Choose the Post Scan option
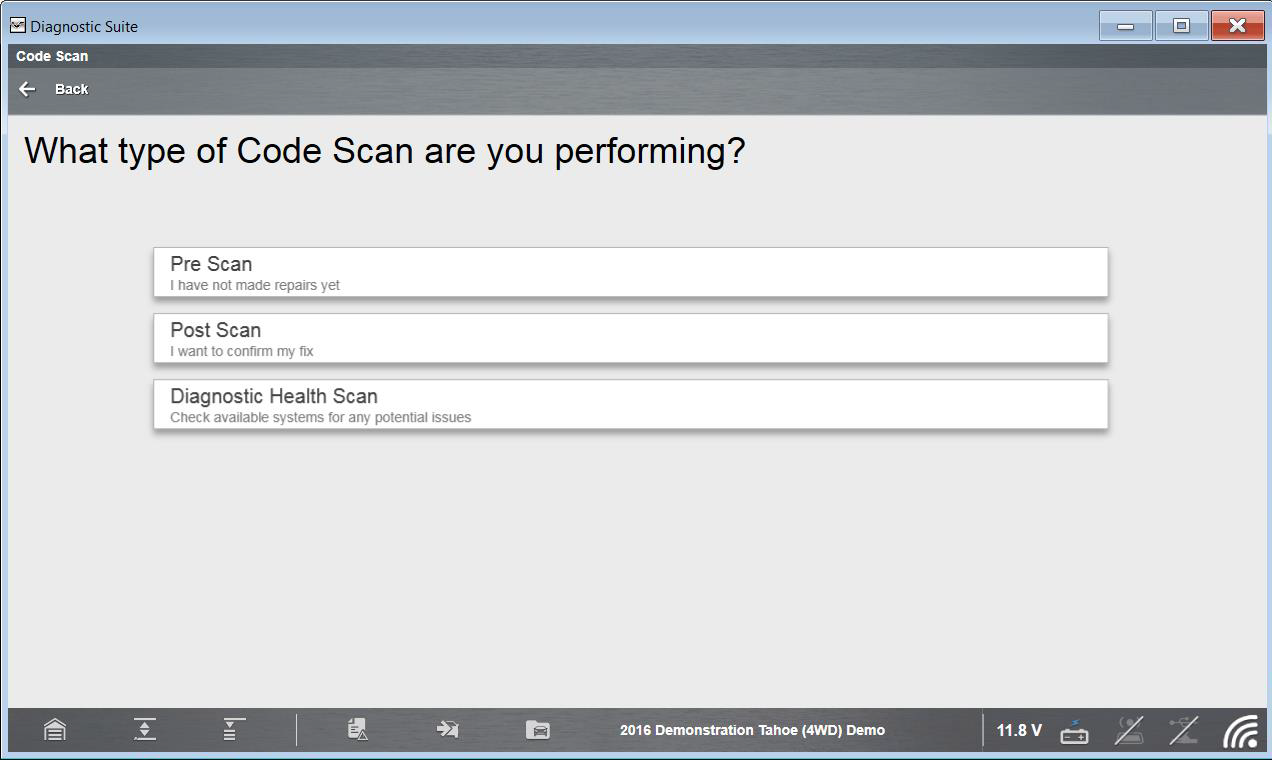Viewport: 1272px width, 760px height. click(630, 339)
